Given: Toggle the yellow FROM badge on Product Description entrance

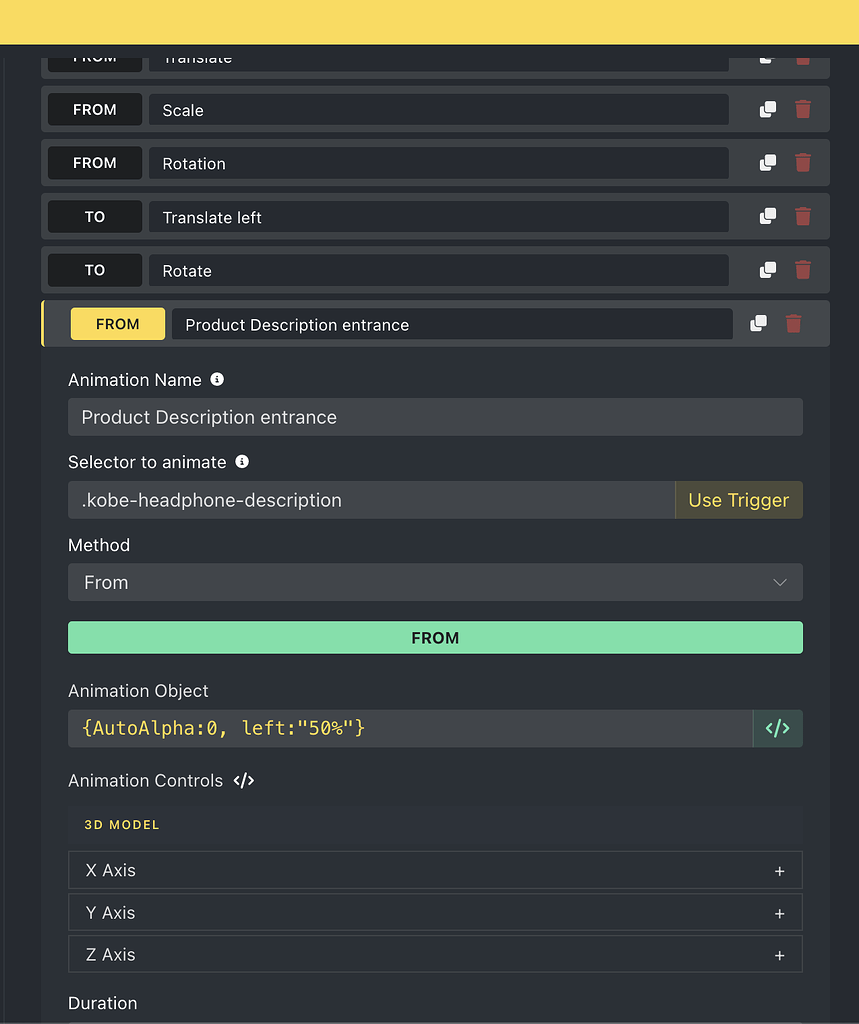Looking at the screenshot, I should [117, 323].
